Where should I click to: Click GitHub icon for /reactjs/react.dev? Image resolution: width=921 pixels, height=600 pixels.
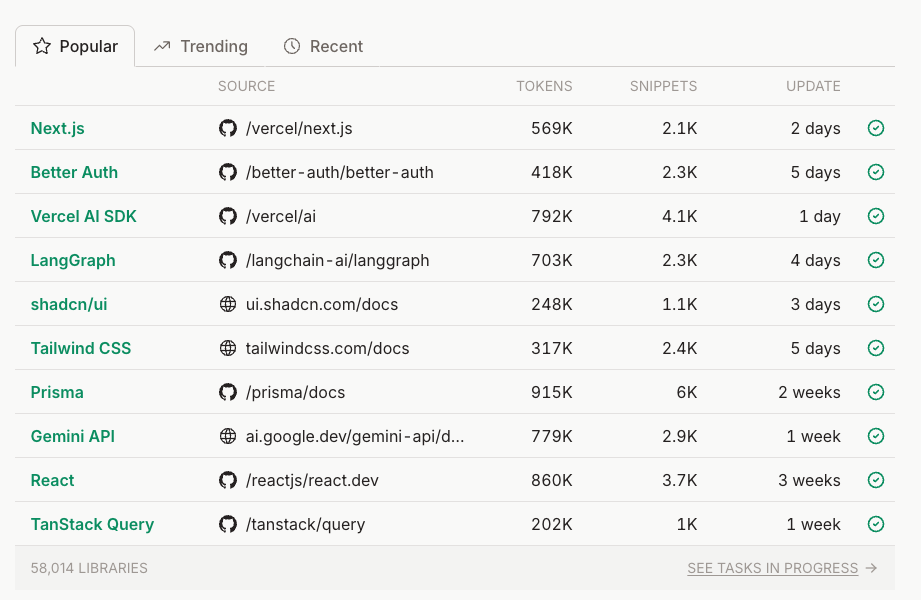pyautogui.click(x=228, y=480)
